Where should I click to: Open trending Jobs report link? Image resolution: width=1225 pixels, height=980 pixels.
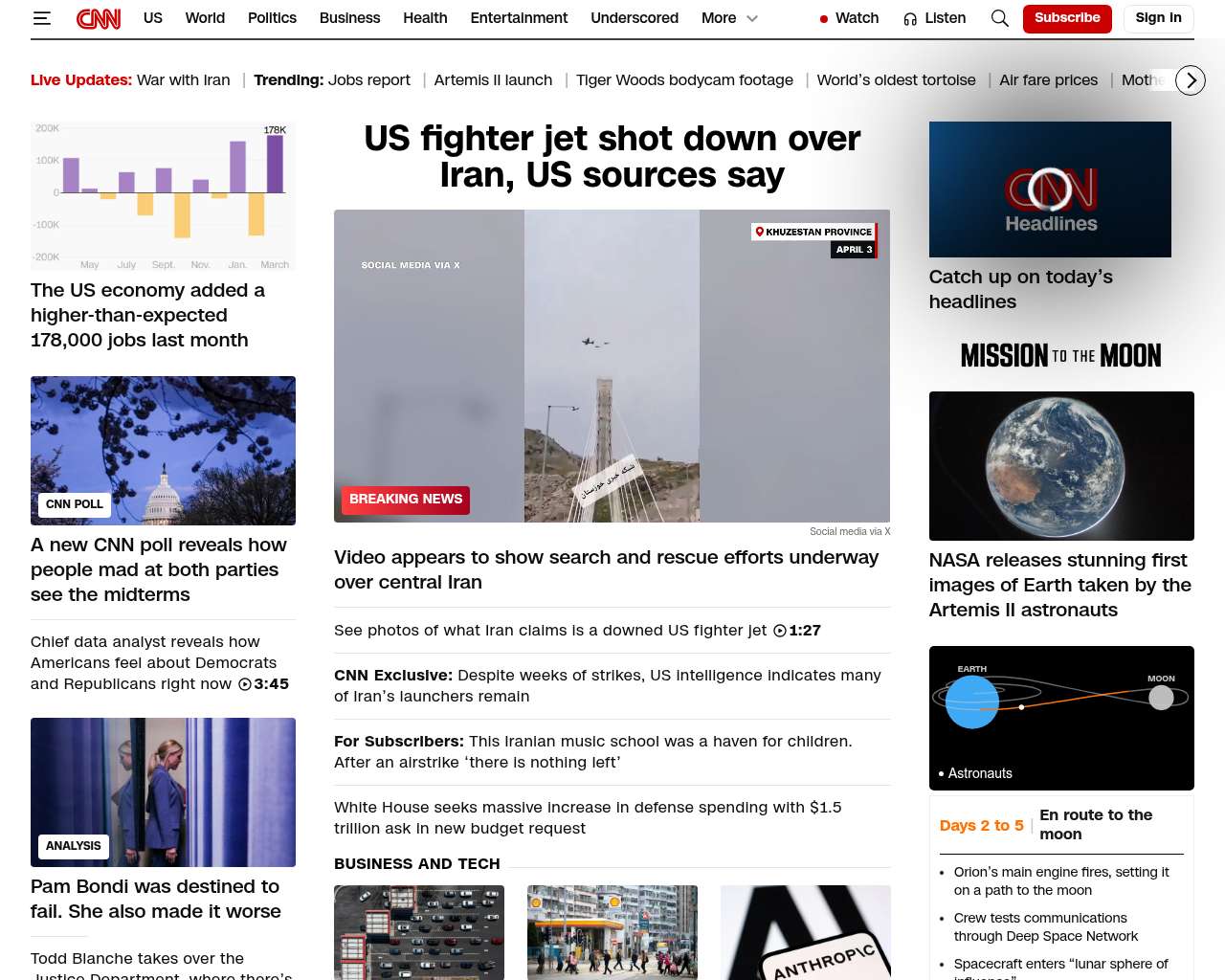[368, 80]
